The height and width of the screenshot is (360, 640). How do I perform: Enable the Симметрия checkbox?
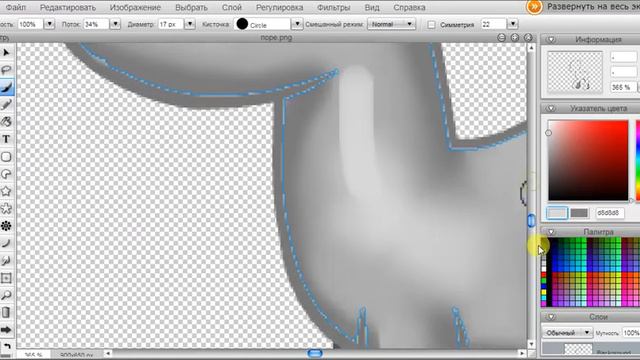431,25
